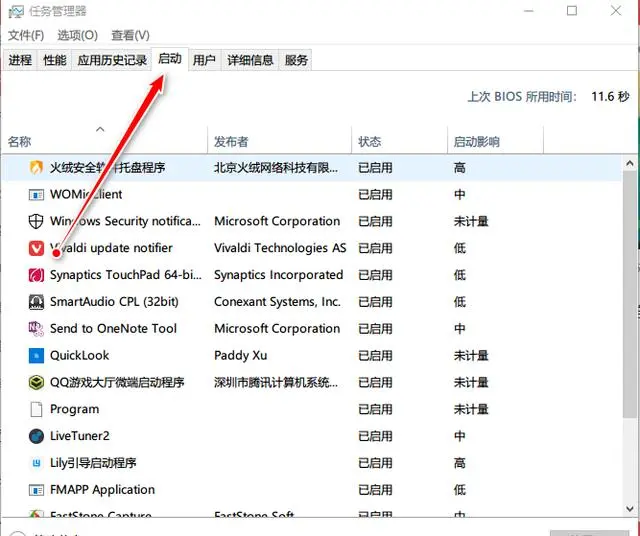Click 低 impact in SmartAudio CPL row
The width and height of the screenshot is (640, 536).
point(460,302)
